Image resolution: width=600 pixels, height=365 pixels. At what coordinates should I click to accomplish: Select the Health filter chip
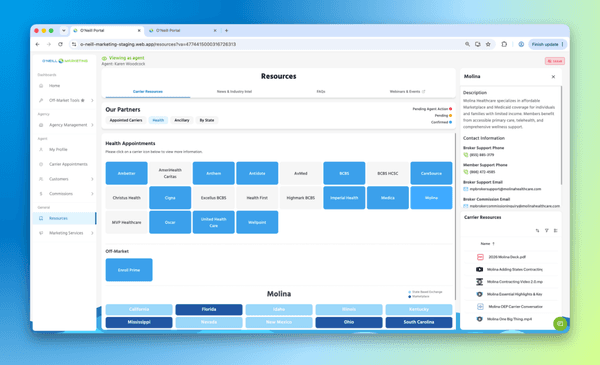[x=158, y=120]
